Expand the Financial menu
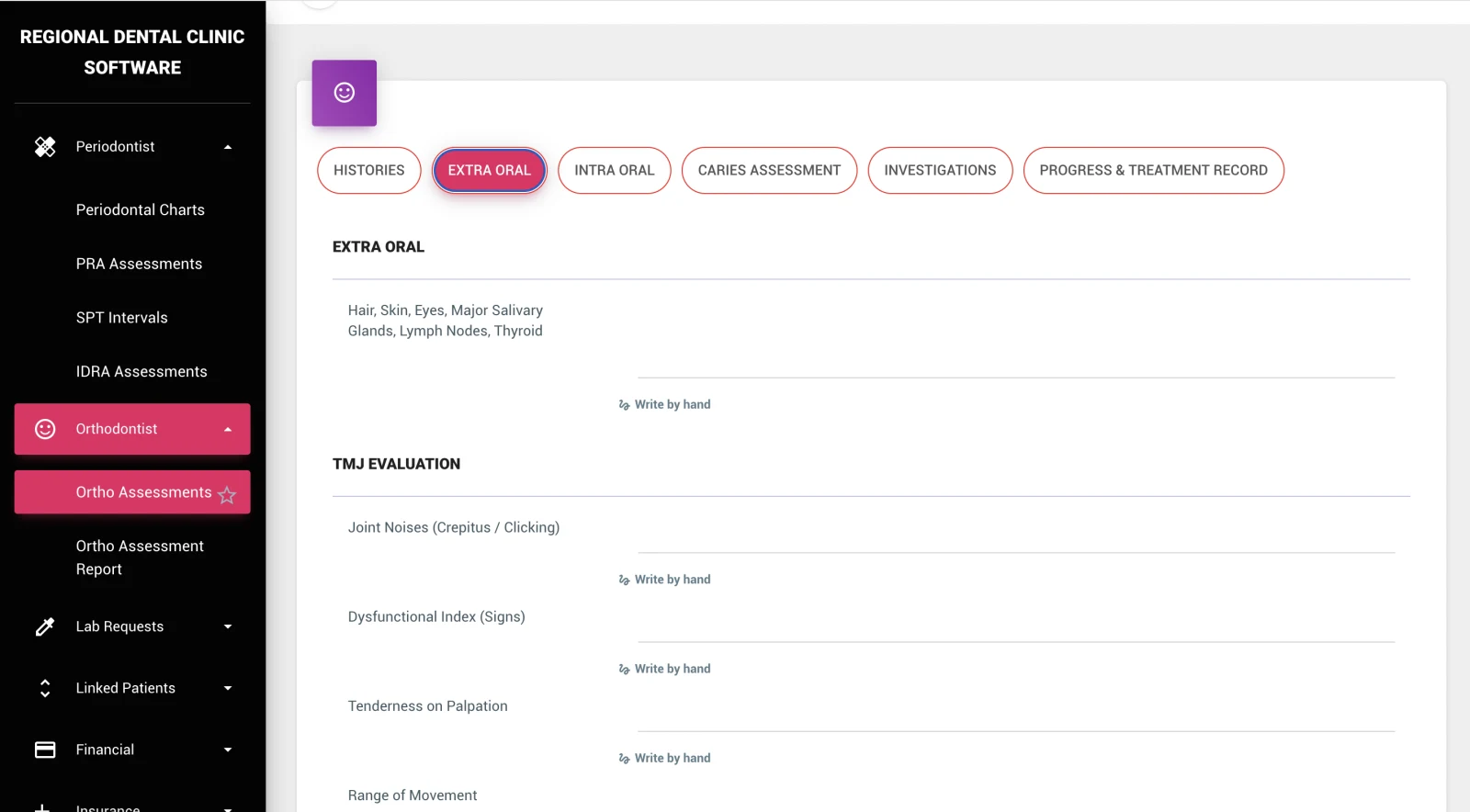The height and width of the screenshot is (812, 1470). click(228, 750)
